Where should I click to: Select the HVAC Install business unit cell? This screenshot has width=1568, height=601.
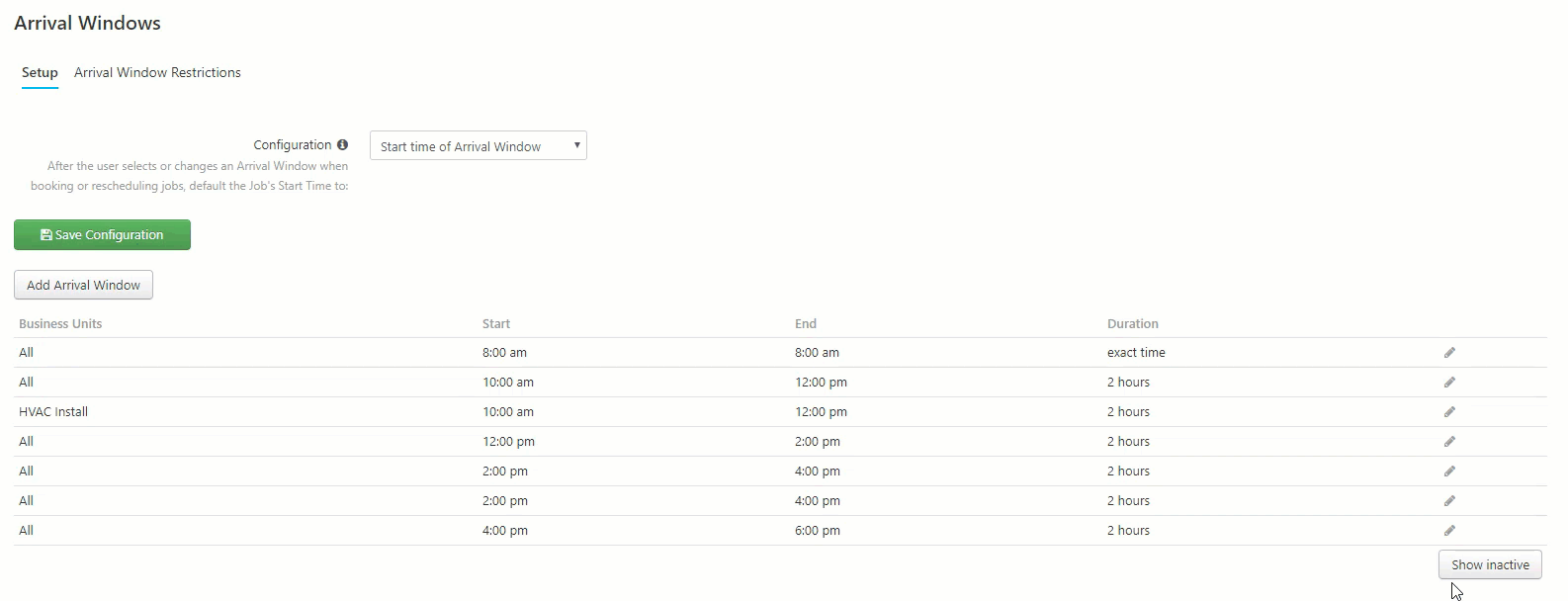click(53, 411)
